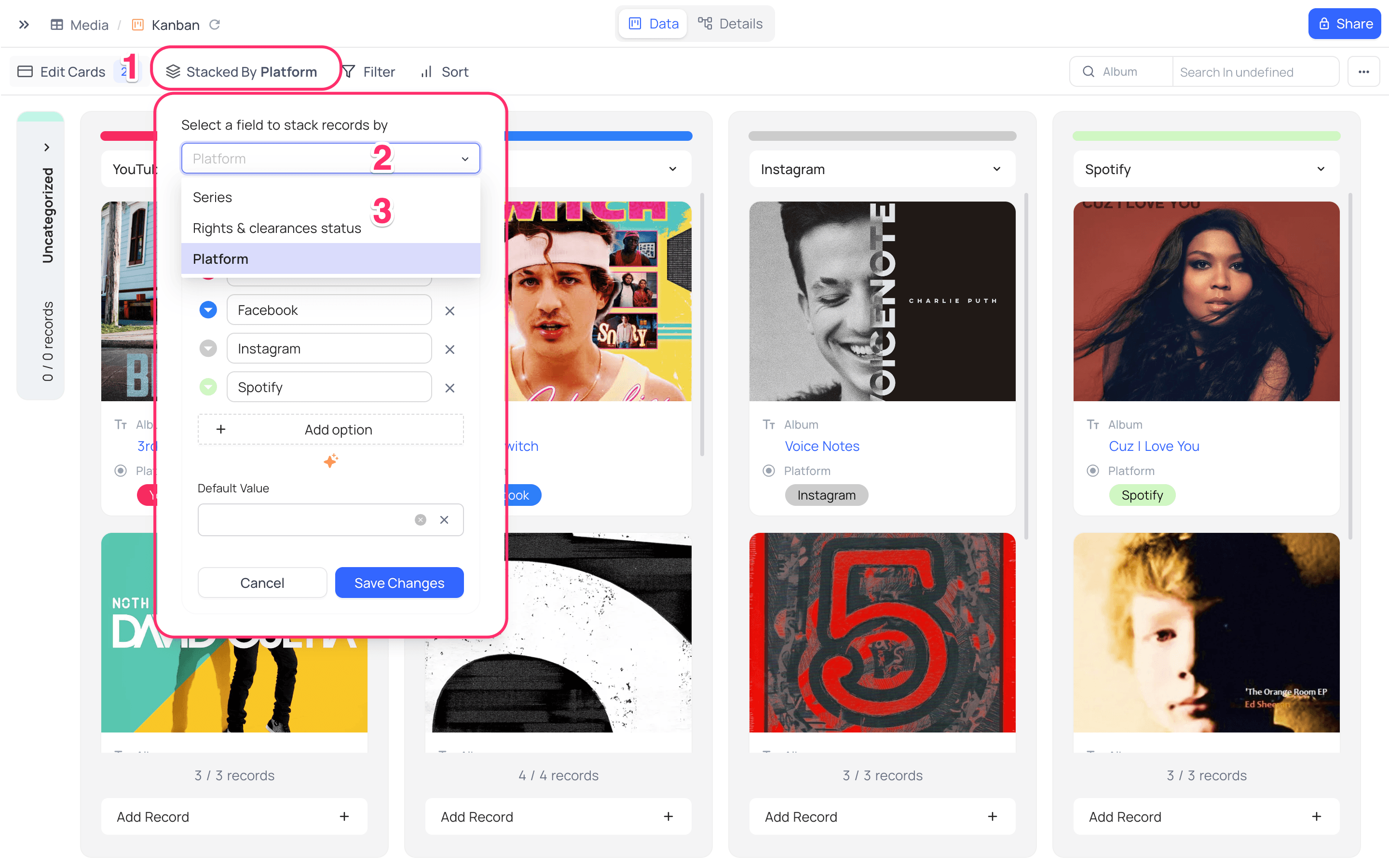The width and height of the screenshot is (1389, 868).
Task: Click the Search In undefined field
Action: (x=1255, y=72)
